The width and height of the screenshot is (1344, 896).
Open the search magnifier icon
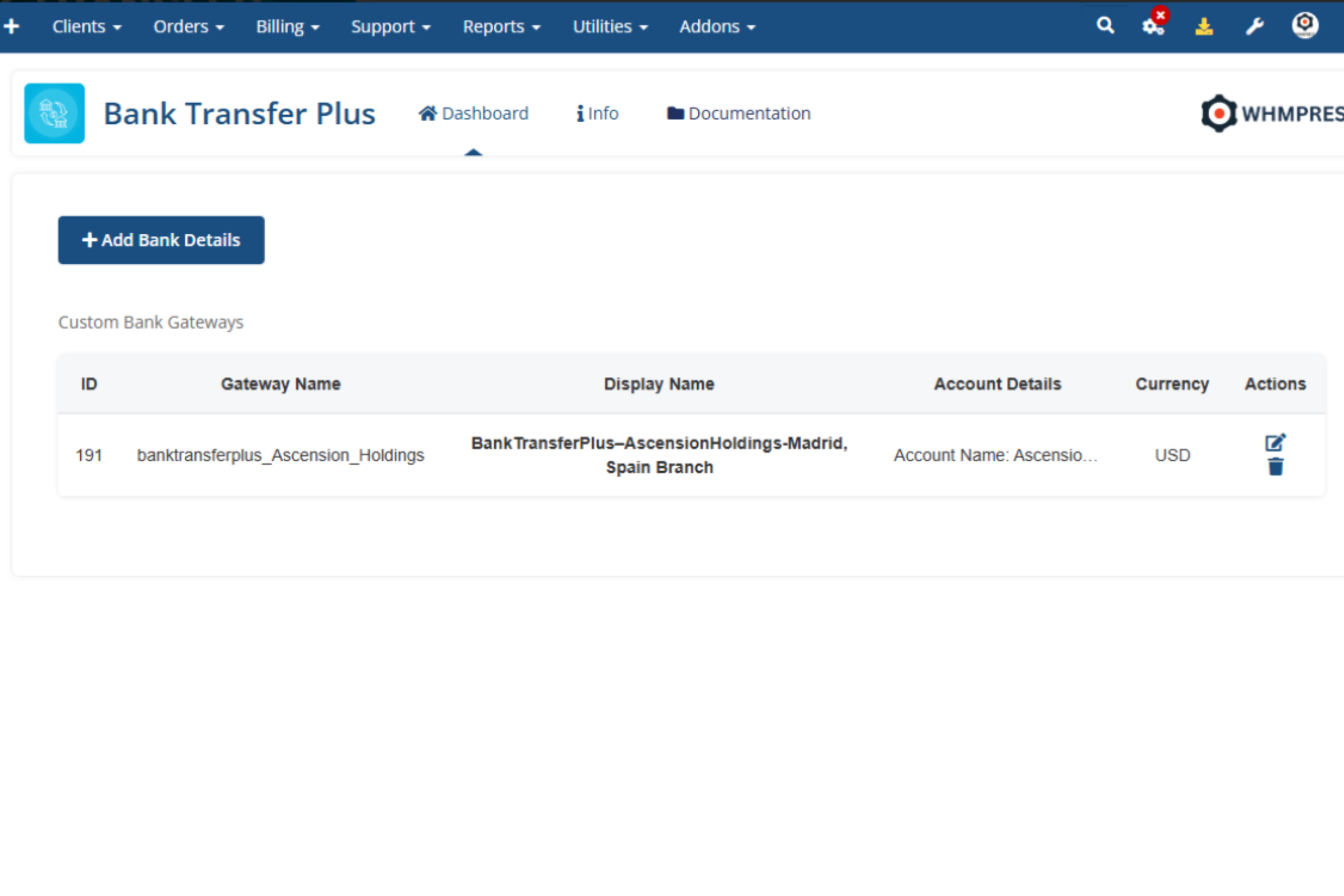pos(1105,26)
